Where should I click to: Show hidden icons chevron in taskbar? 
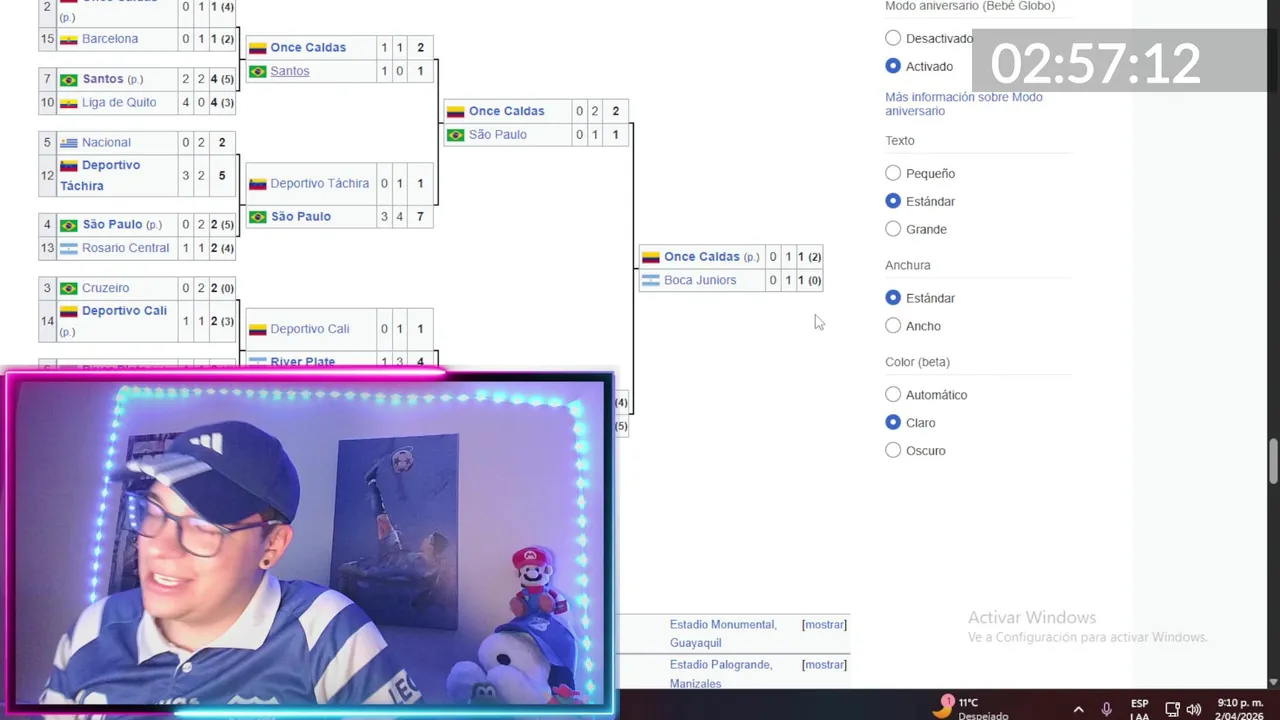coord(1078,709)
